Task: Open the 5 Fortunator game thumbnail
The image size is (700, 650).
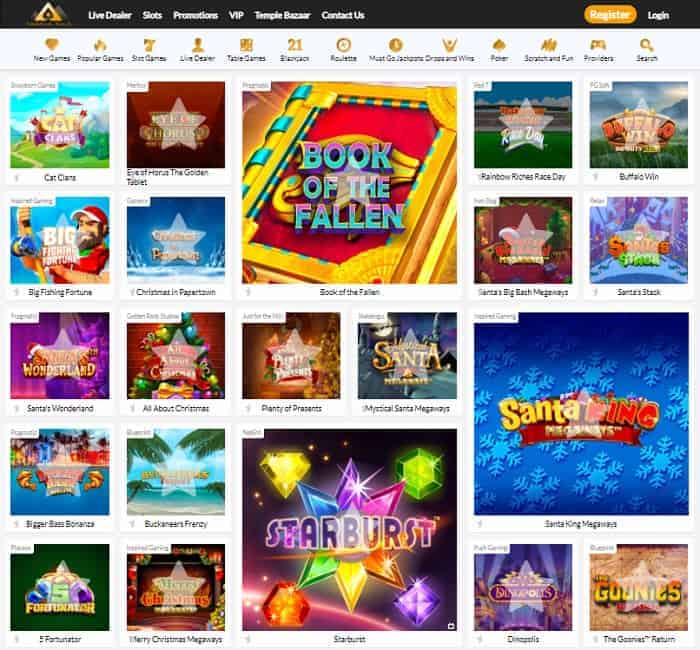Action: point(60,587)
